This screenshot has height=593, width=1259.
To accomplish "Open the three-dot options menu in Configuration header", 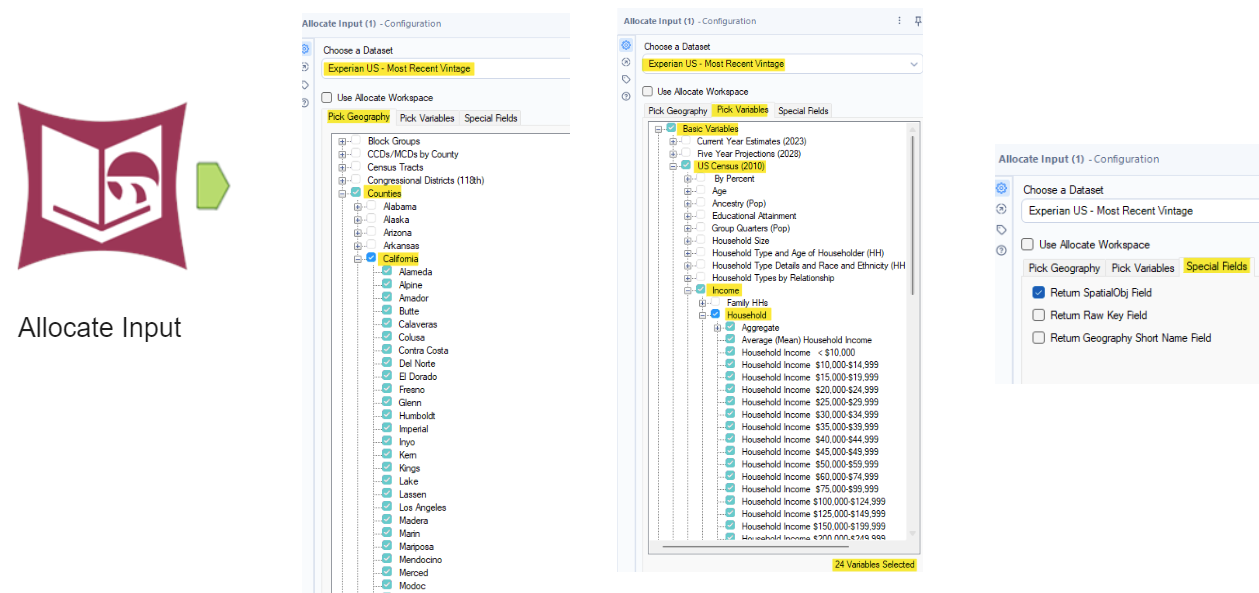I will (899, 20).
